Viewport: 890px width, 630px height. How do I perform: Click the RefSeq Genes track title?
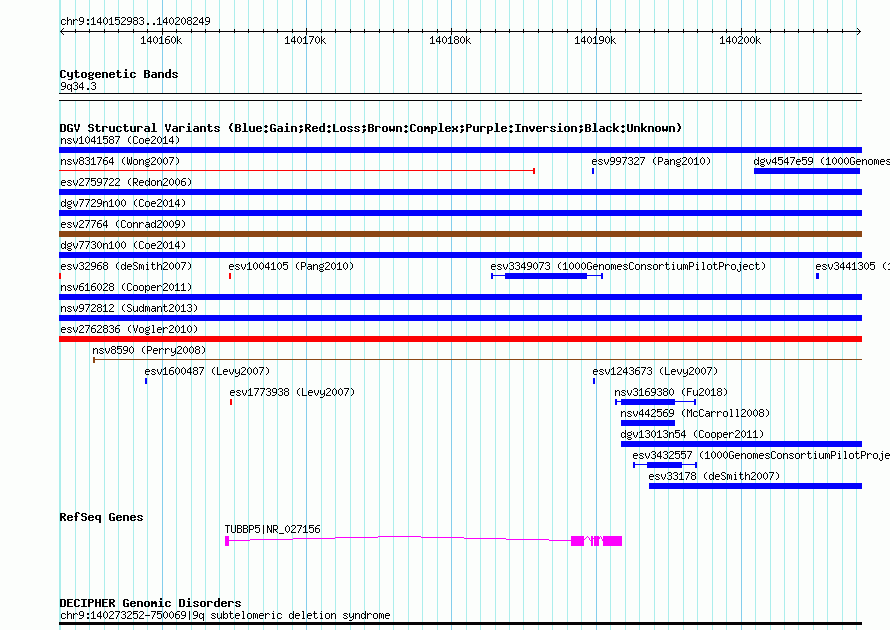[x=102, y=517]
